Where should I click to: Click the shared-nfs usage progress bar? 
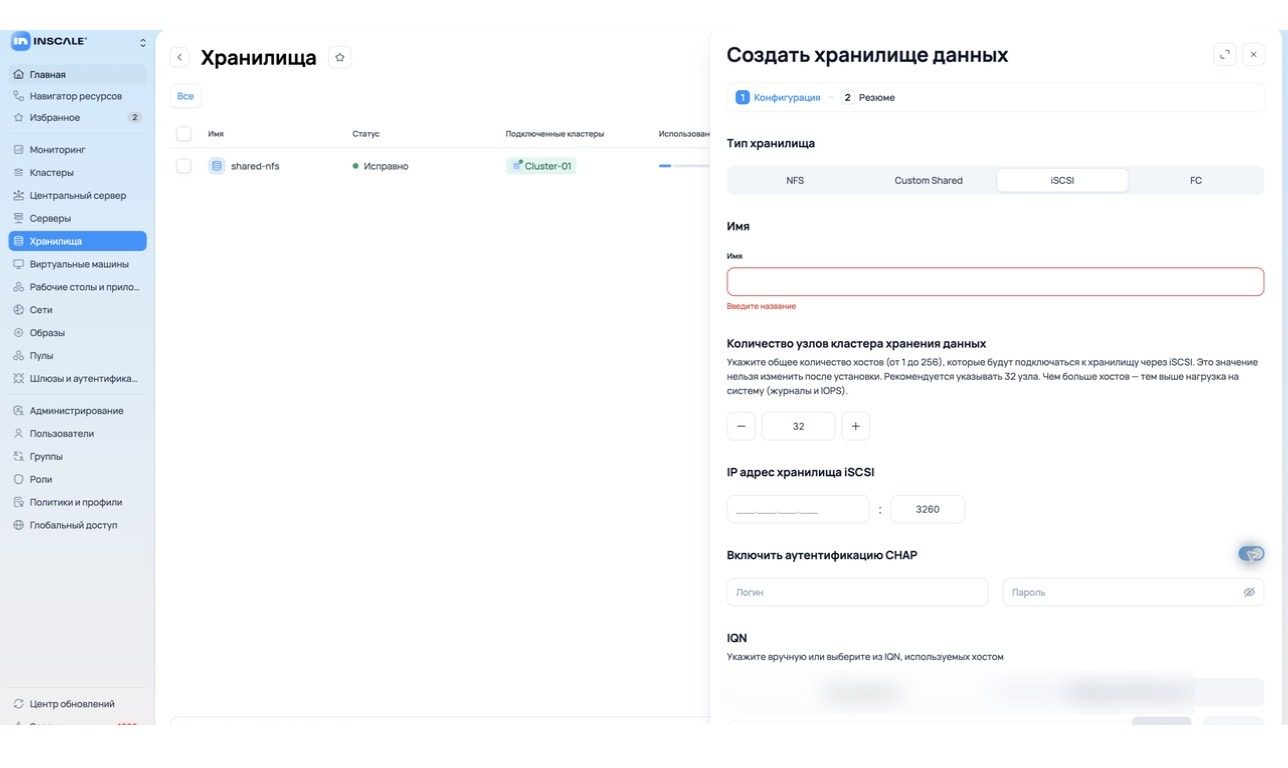tap(683, 166)
